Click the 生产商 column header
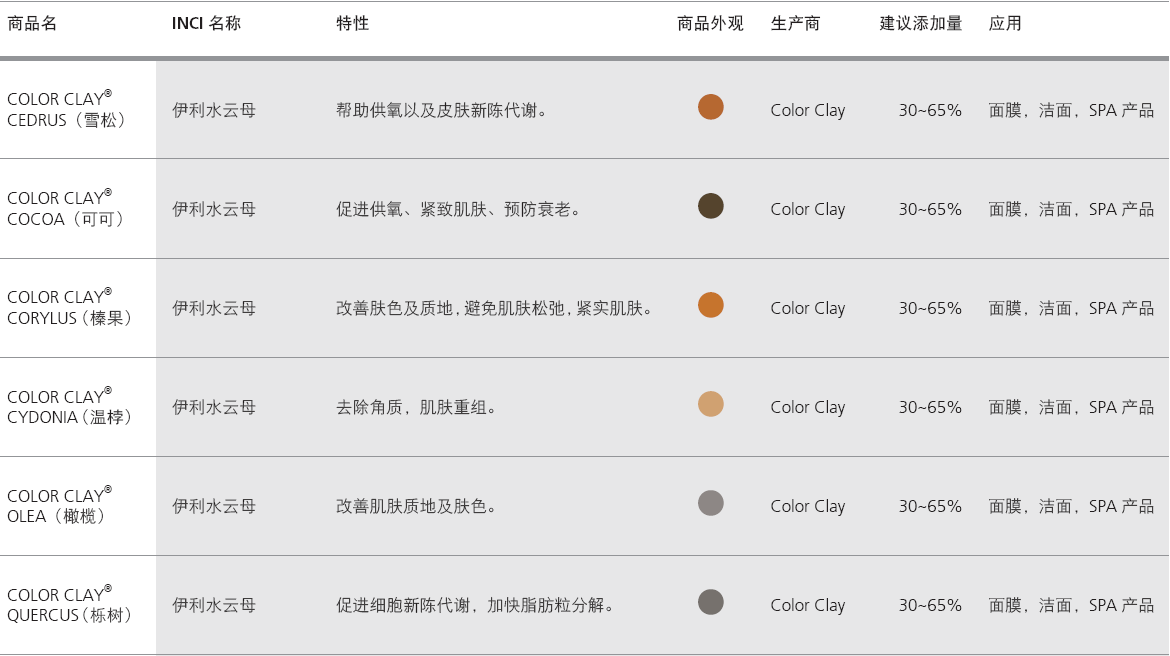 pos(795,23)
